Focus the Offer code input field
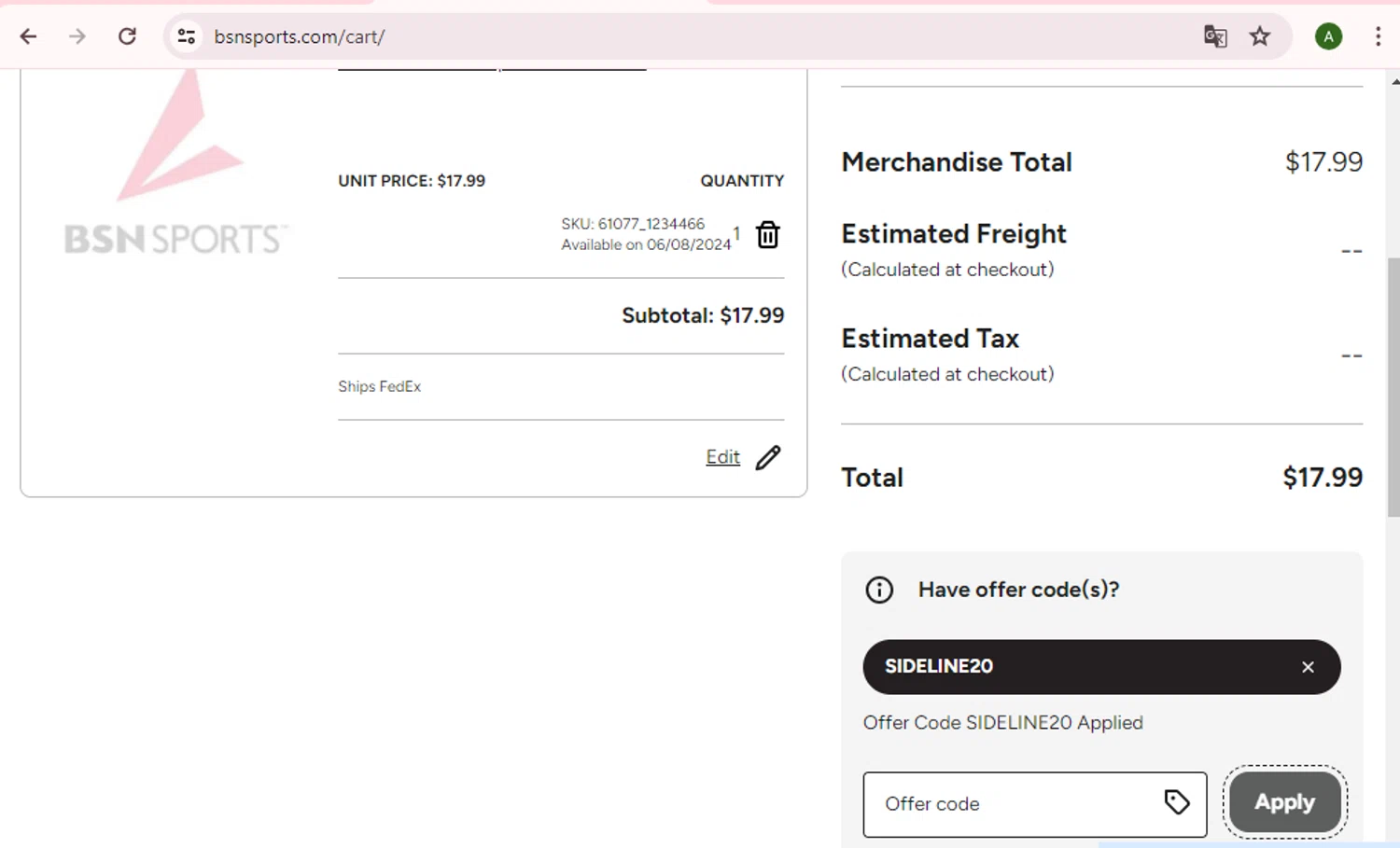Image resolution: width=1400 pixels, height=848 pixels. 1013,804
